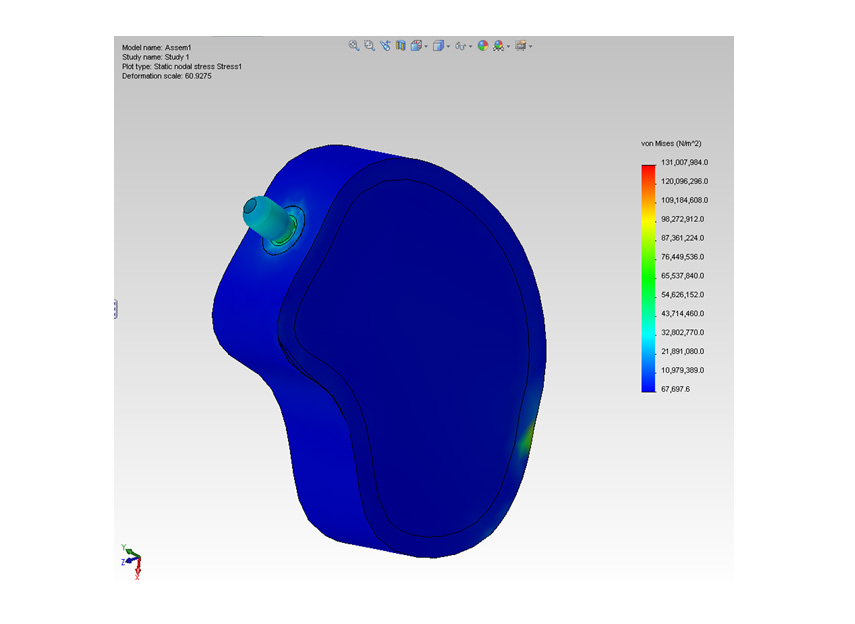This screenshot has width=855, height=624.
Task: Click the Zoom to Fit magnifier icon
Action: [x=354, y=46]
